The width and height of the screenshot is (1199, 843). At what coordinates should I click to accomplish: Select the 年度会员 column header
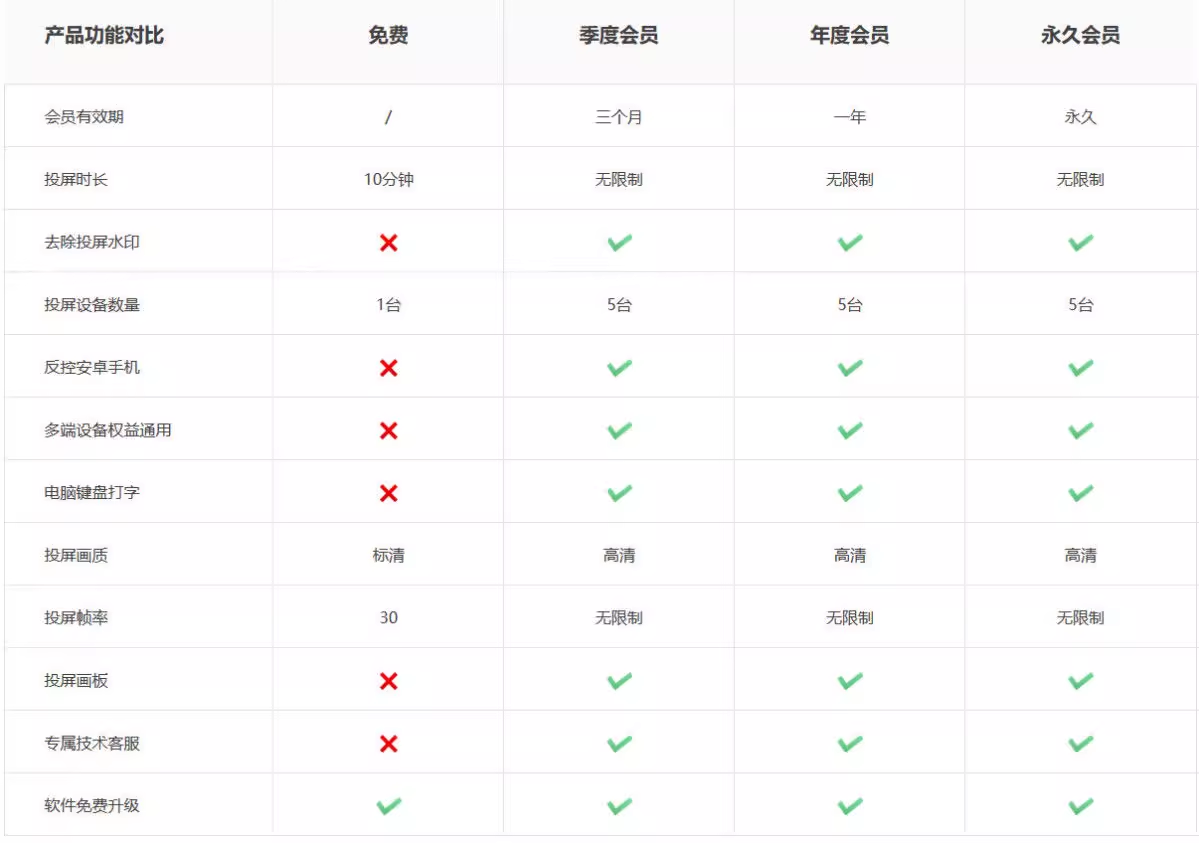click(850, 36)
